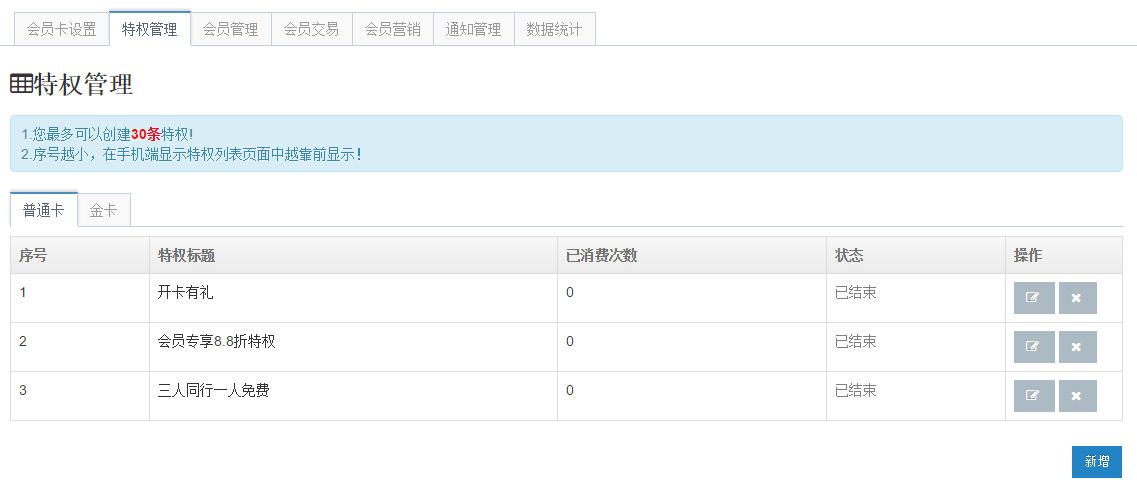
Task: Switch to the 金卡 card tab
Action: point(104,210)
